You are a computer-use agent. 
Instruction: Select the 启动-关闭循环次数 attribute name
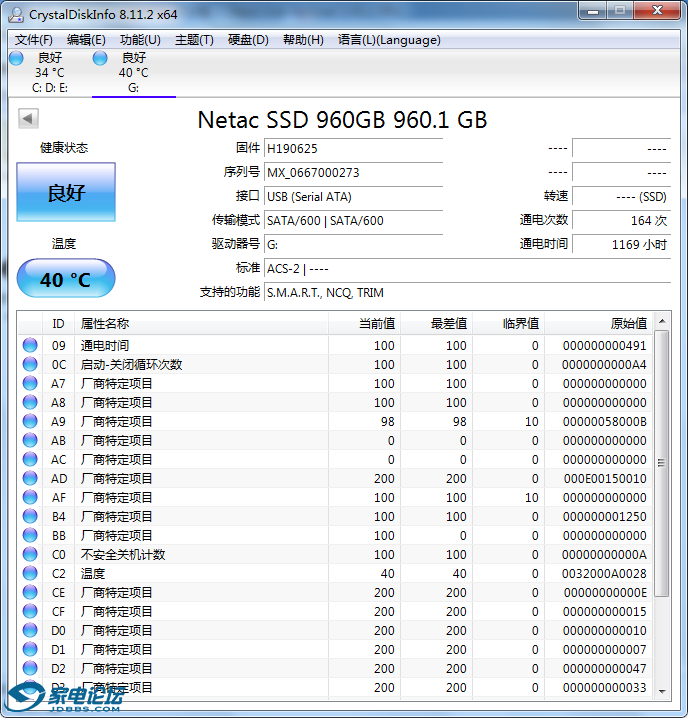[131, 364]
